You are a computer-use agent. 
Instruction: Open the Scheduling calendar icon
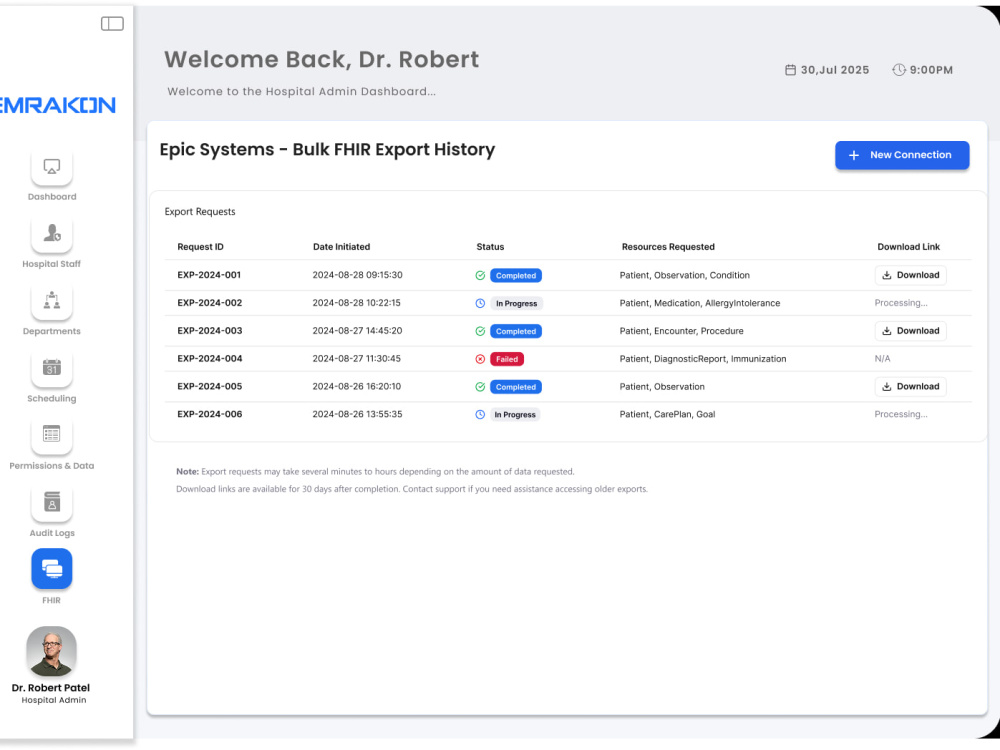(x=52, y=368)
